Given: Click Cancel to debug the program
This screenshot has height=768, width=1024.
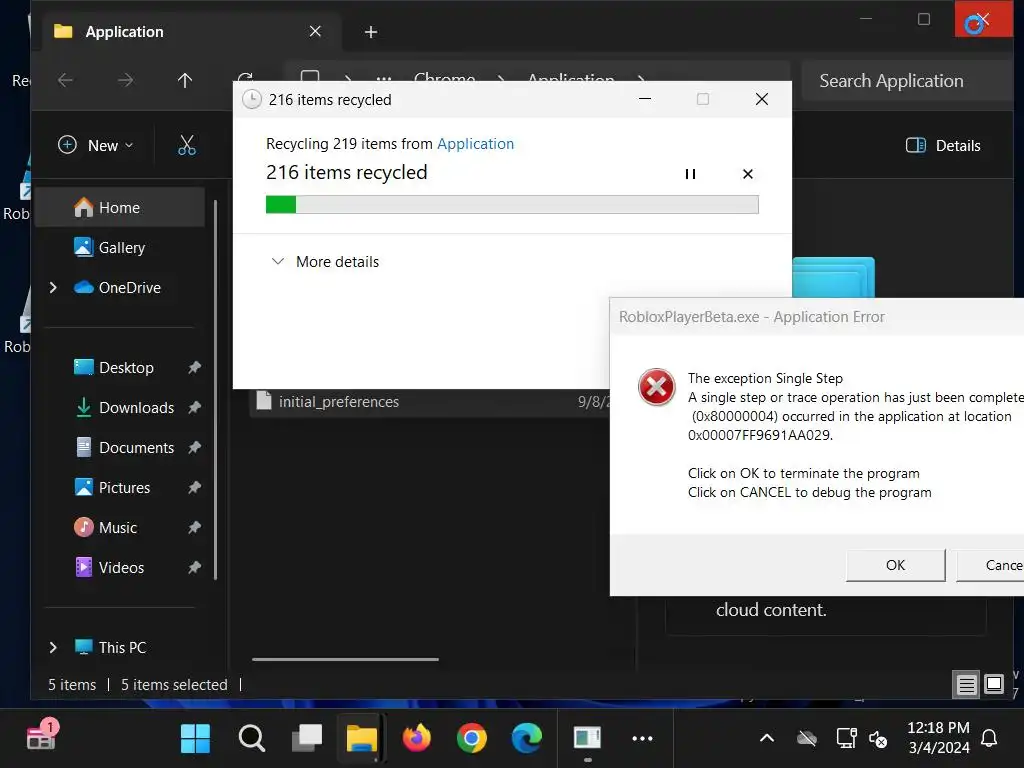Looking at the screenshot, I should click(991, 565).
